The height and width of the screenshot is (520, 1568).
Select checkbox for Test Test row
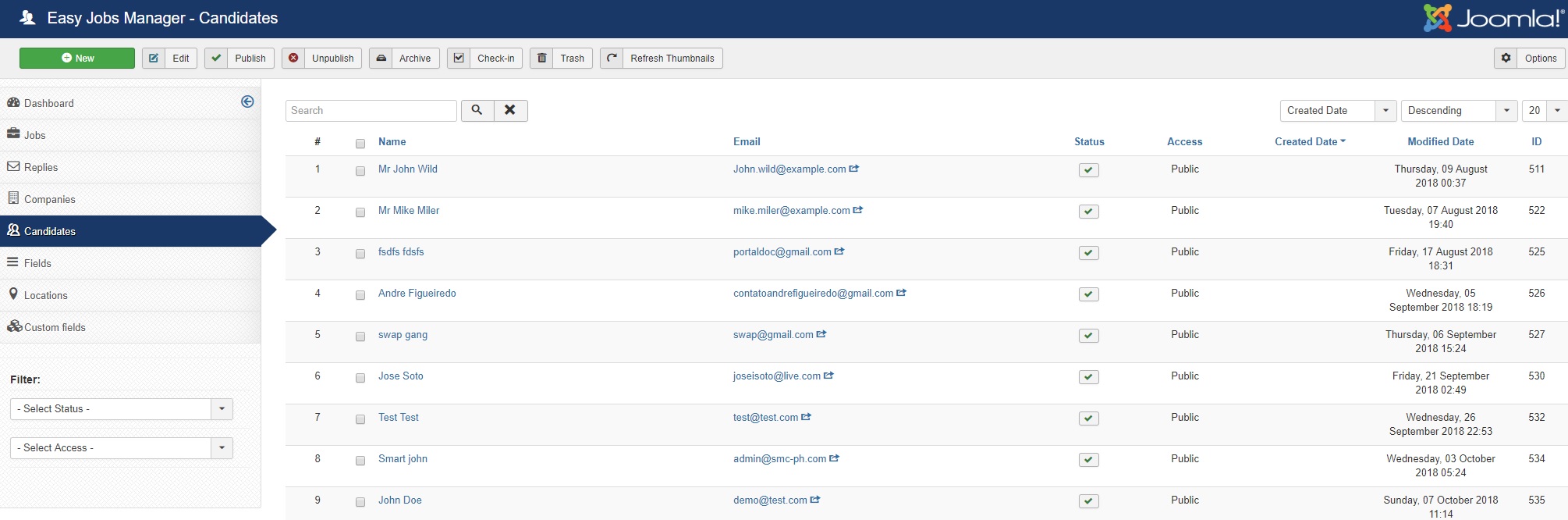[x=360, y=419]
